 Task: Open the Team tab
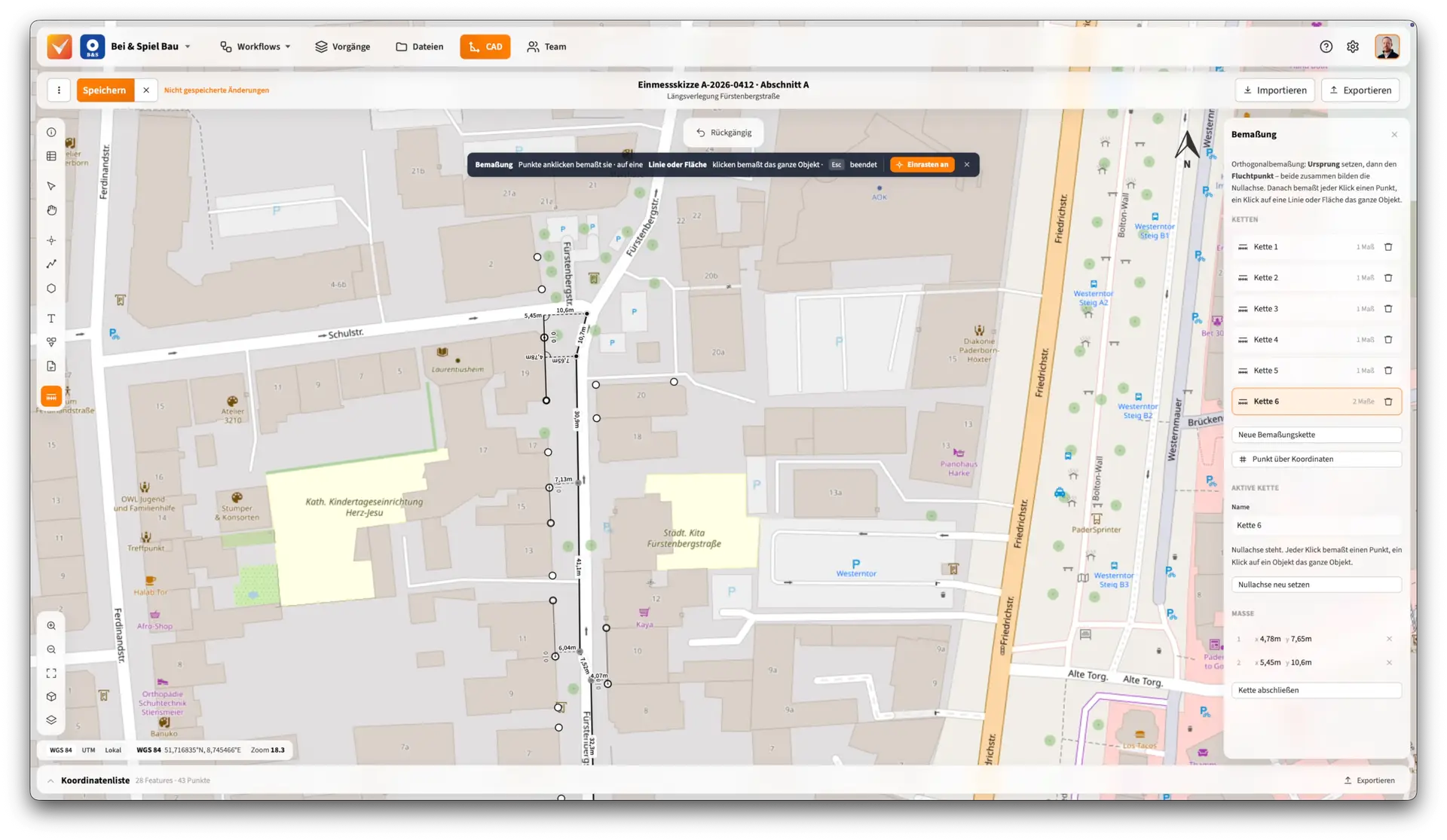coord(547,47)
